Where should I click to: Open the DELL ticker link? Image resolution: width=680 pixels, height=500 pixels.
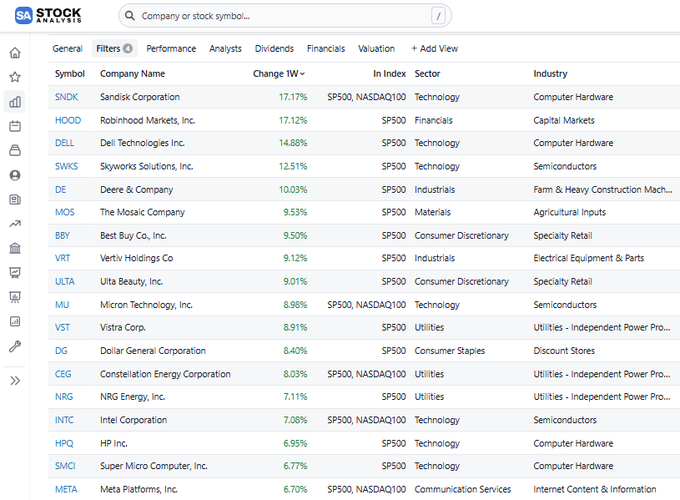click(x=64, y=143)
